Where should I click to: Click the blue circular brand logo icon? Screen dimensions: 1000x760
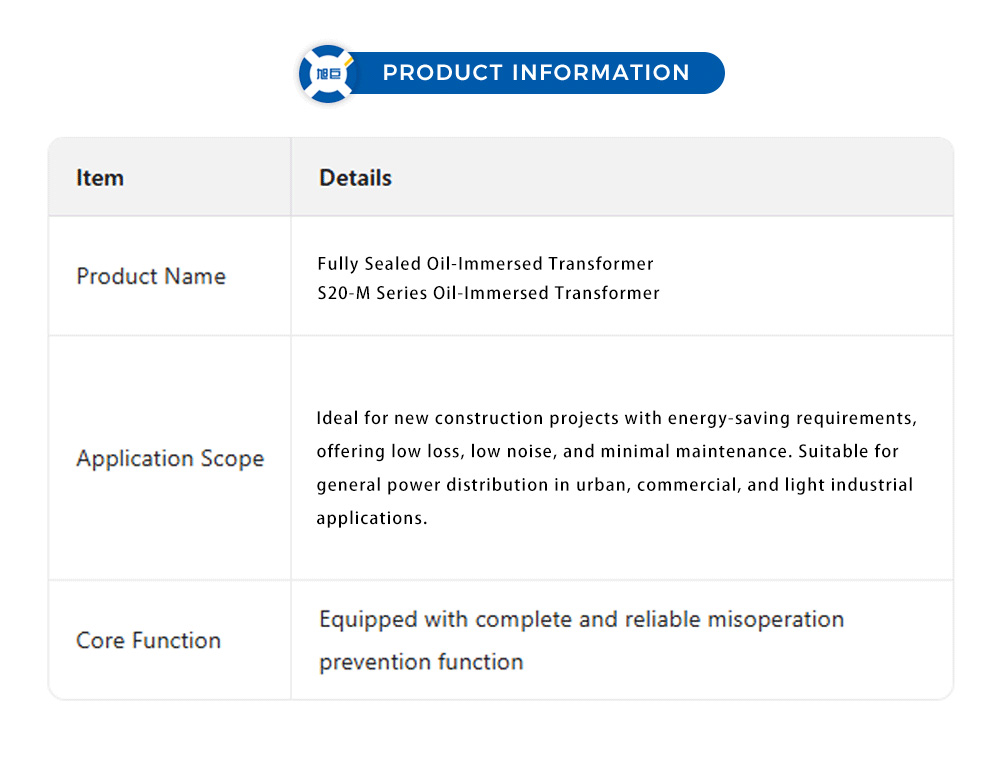click(328, 74)
